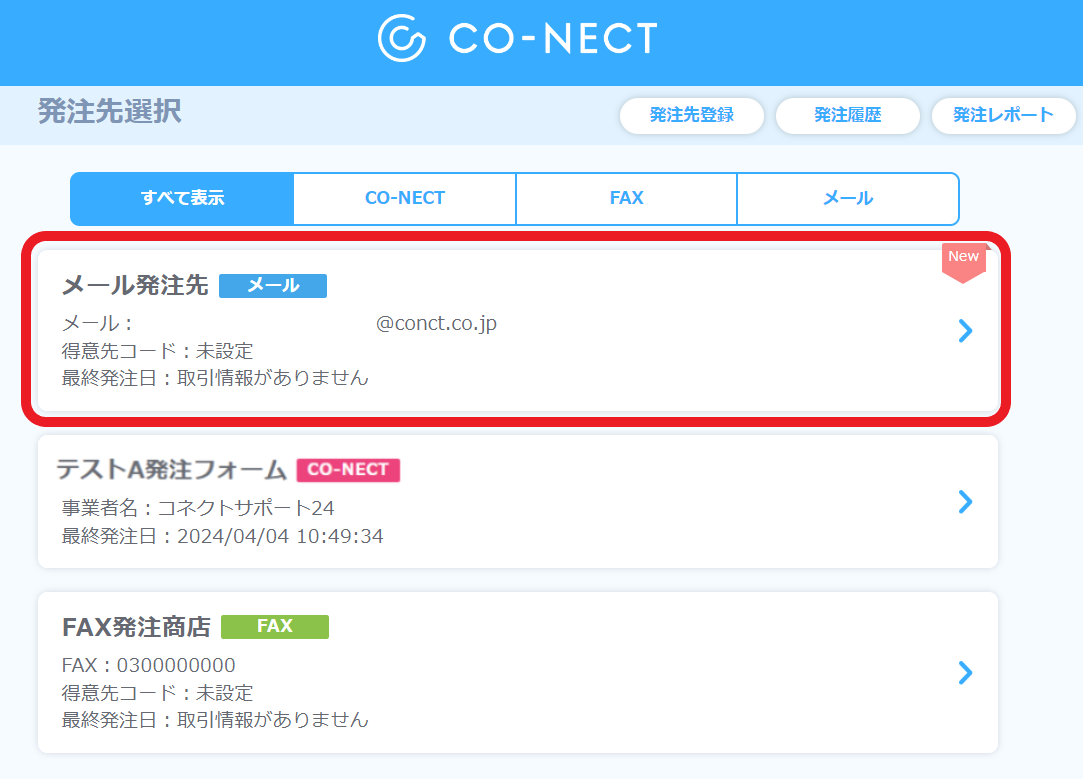Click the FAX badge beside FAX発注商店

click(275, 626)
